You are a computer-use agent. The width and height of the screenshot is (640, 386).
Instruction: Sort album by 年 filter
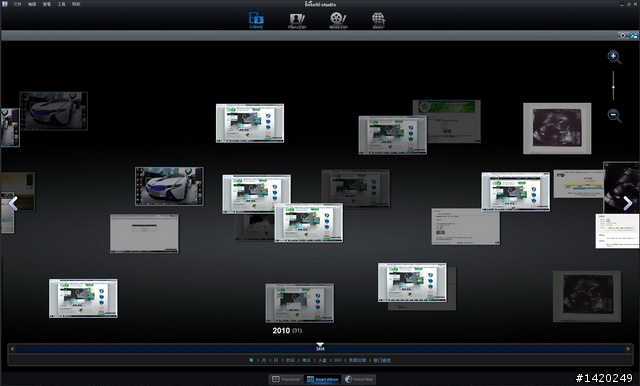point(251,360)
